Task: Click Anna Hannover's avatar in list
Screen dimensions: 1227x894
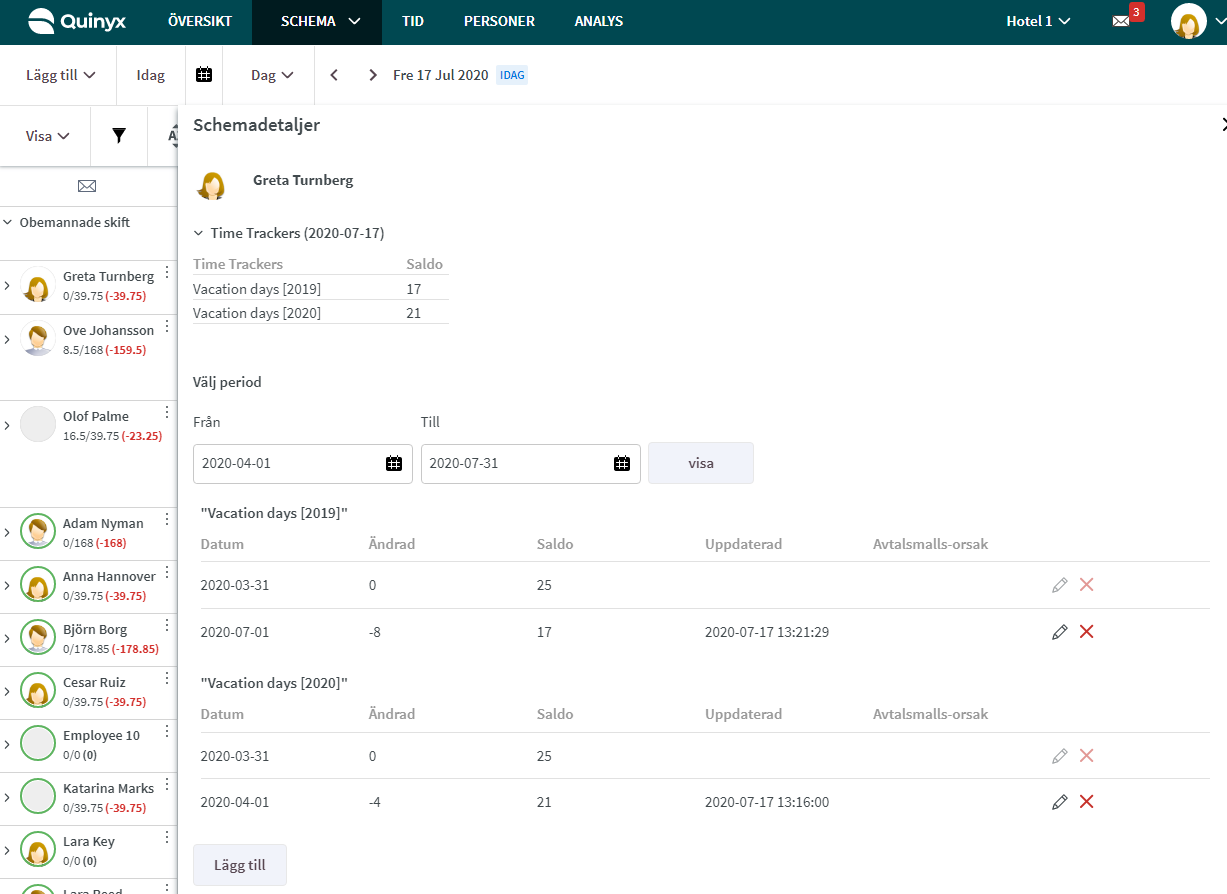Action: coord(38,585)
